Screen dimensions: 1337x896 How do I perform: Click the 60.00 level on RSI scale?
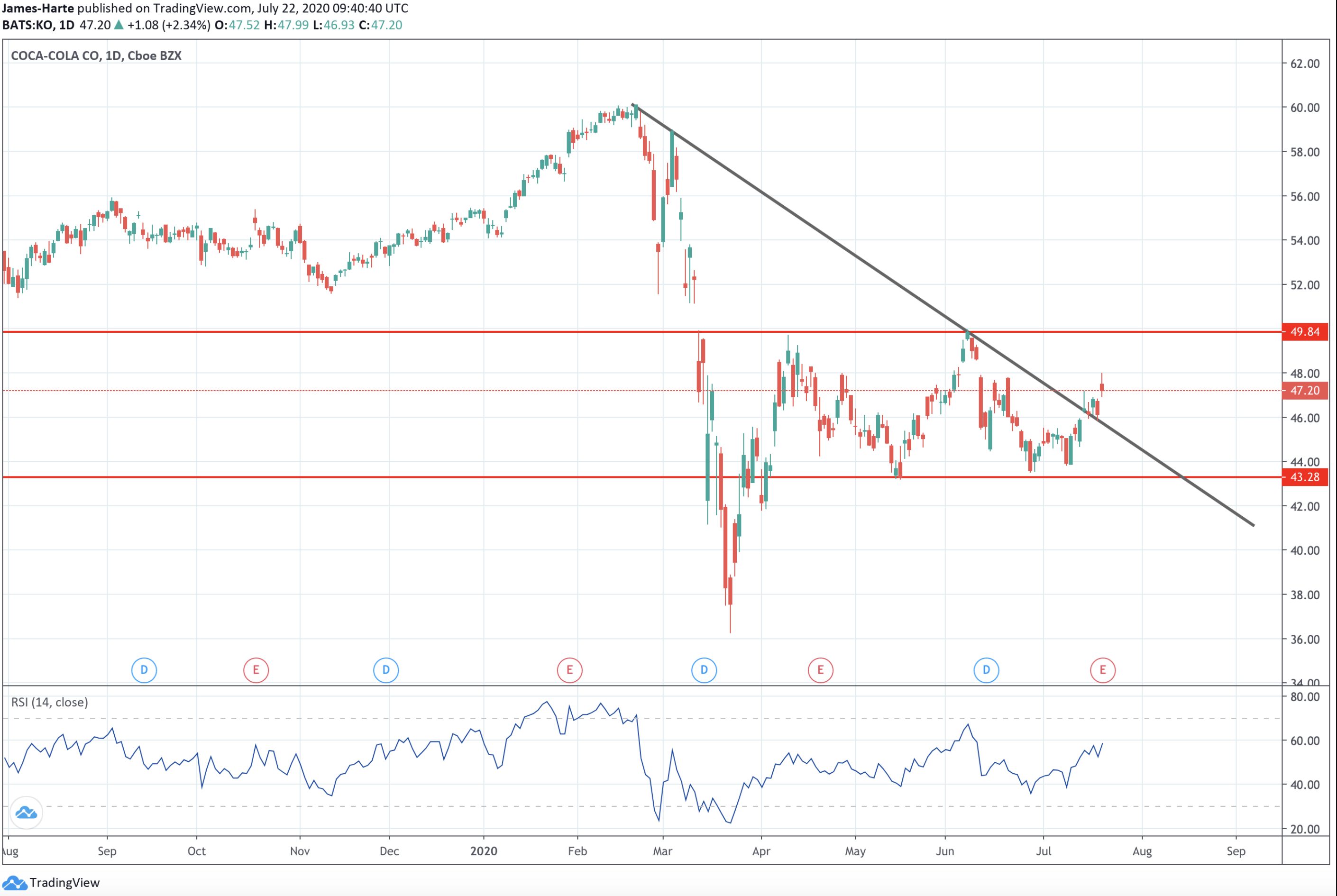[1304, 741]
